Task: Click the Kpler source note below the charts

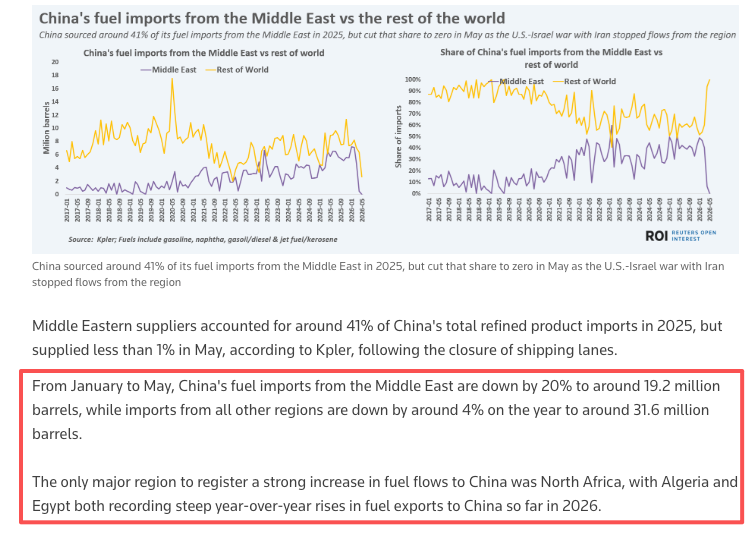Action: (x=203, y=240)
